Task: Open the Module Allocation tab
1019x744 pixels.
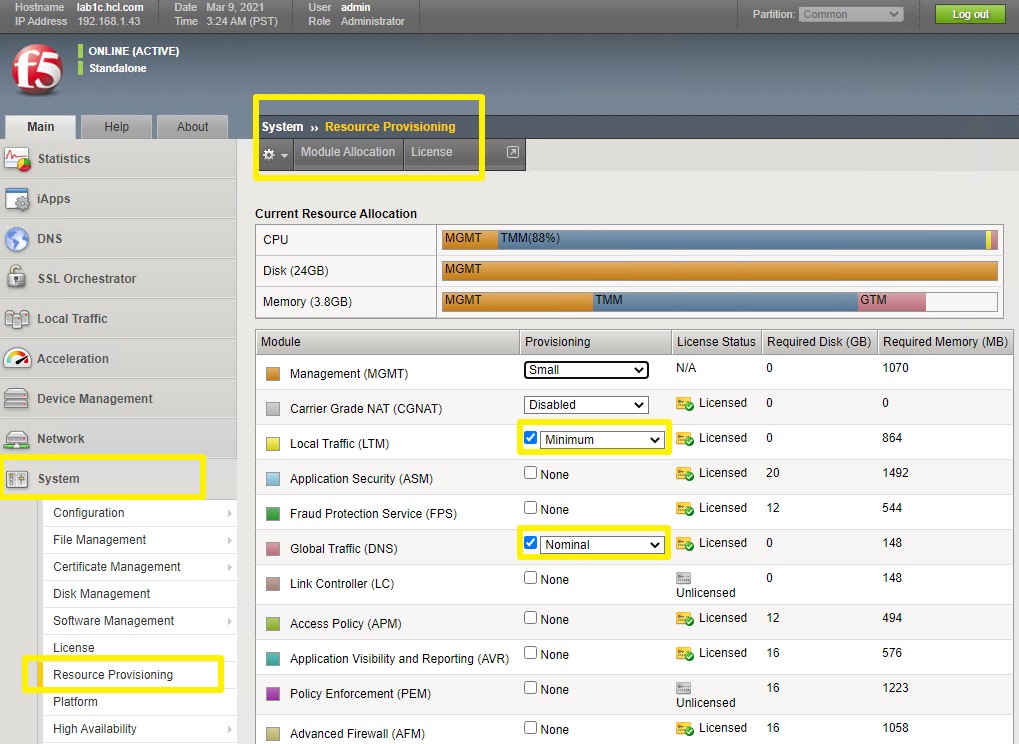Action: pos(348,152)
